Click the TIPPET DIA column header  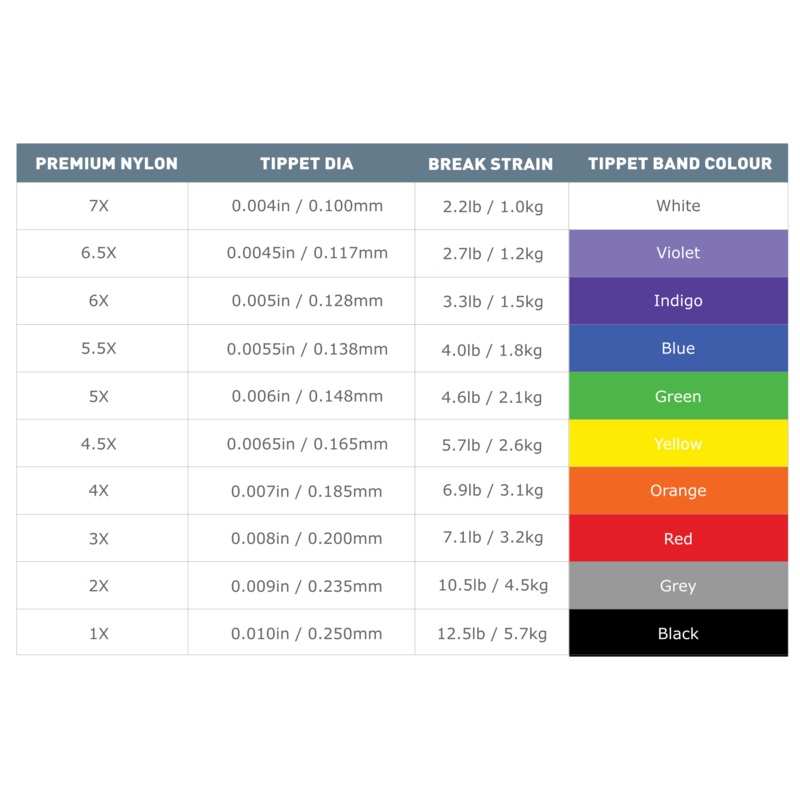pyautogui.click(x=307, y=163)
